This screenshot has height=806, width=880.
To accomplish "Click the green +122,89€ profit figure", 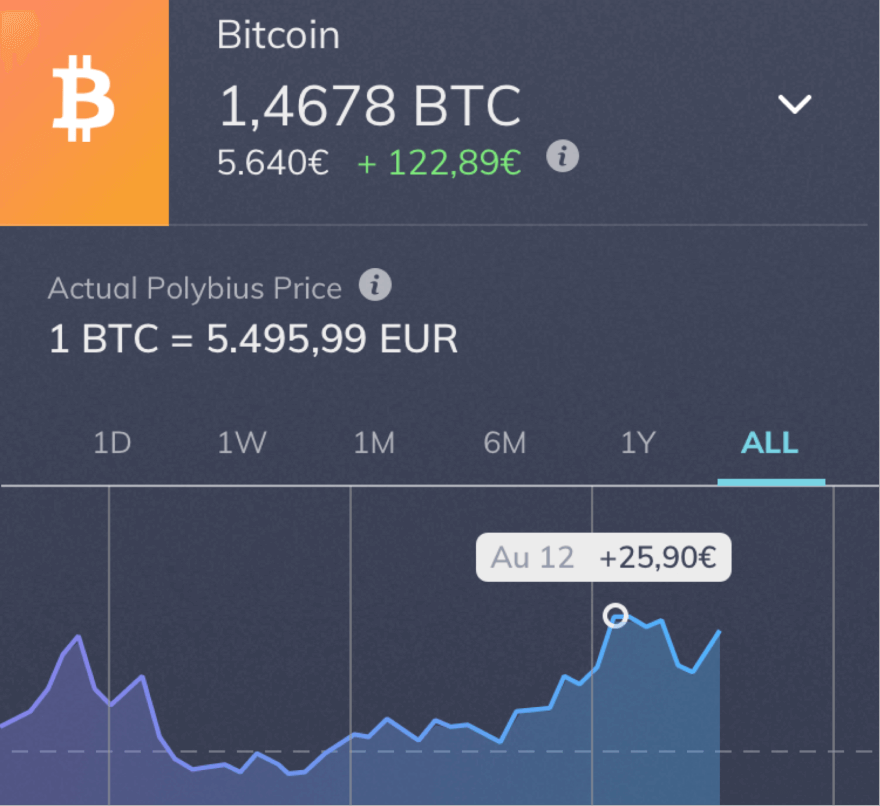I will (x=439, y=163).
